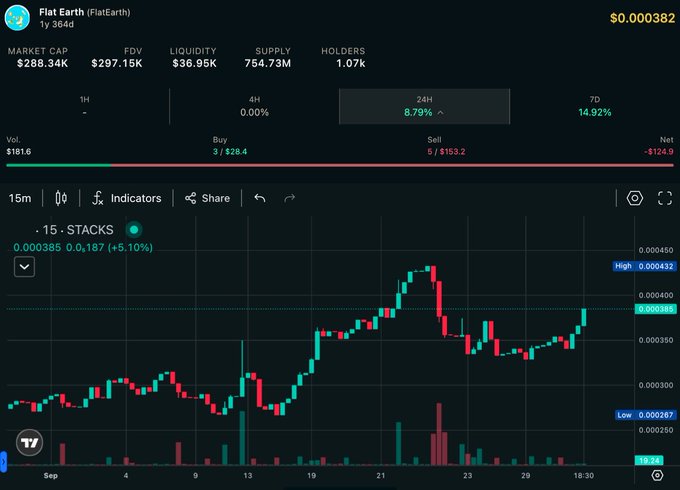Click the 15 · STACKS chart title

[x=75, y=230]
